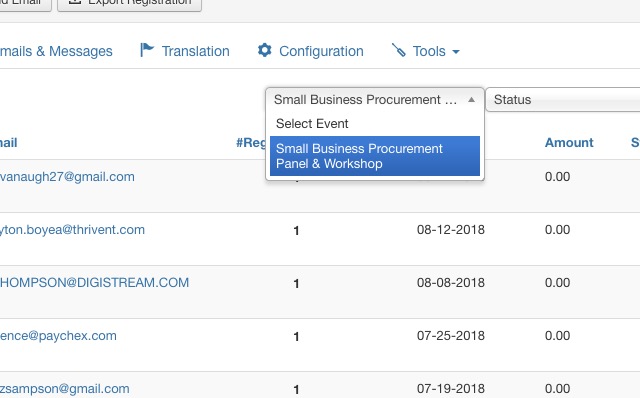
Task: Click the Tools wrench icon
Action: pyautogui.click(x=398, y=50)
